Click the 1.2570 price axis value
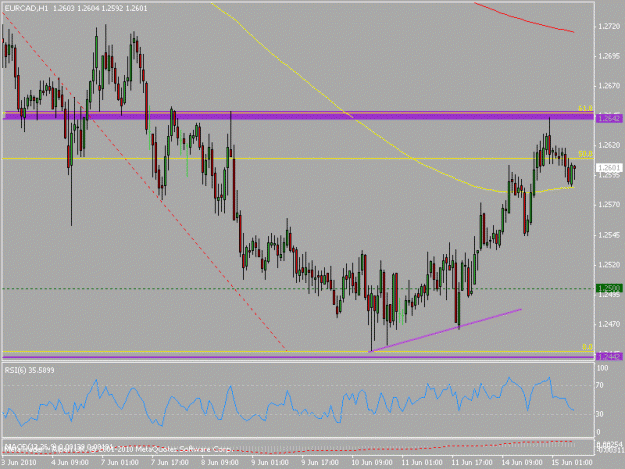Image resolution: width=625 pixels, height=469 pixels. 609,205
